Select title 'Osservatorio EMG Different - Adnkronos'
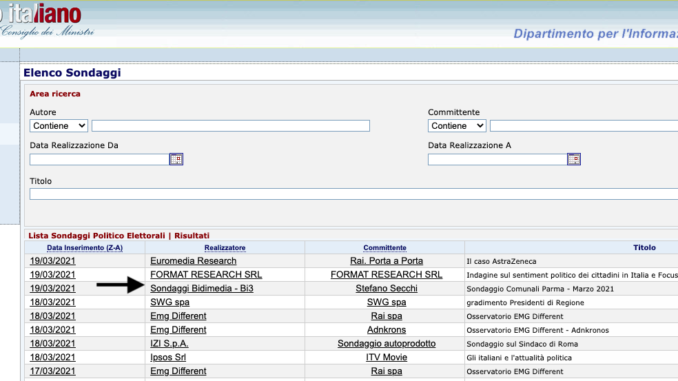Viewport: 678px width, 381px height. [537, 330]
